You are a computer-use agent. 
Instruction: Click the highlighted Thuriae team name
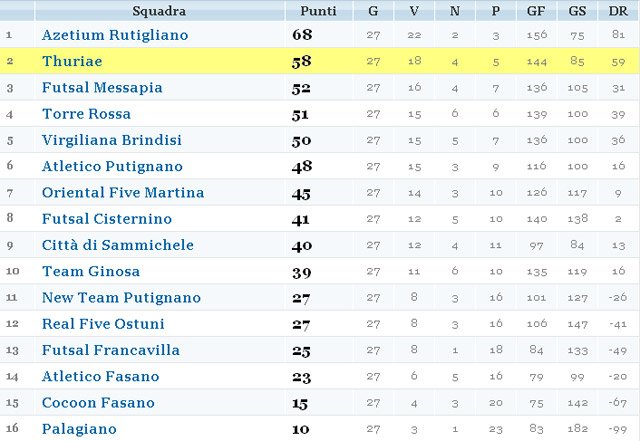point(72,61)
